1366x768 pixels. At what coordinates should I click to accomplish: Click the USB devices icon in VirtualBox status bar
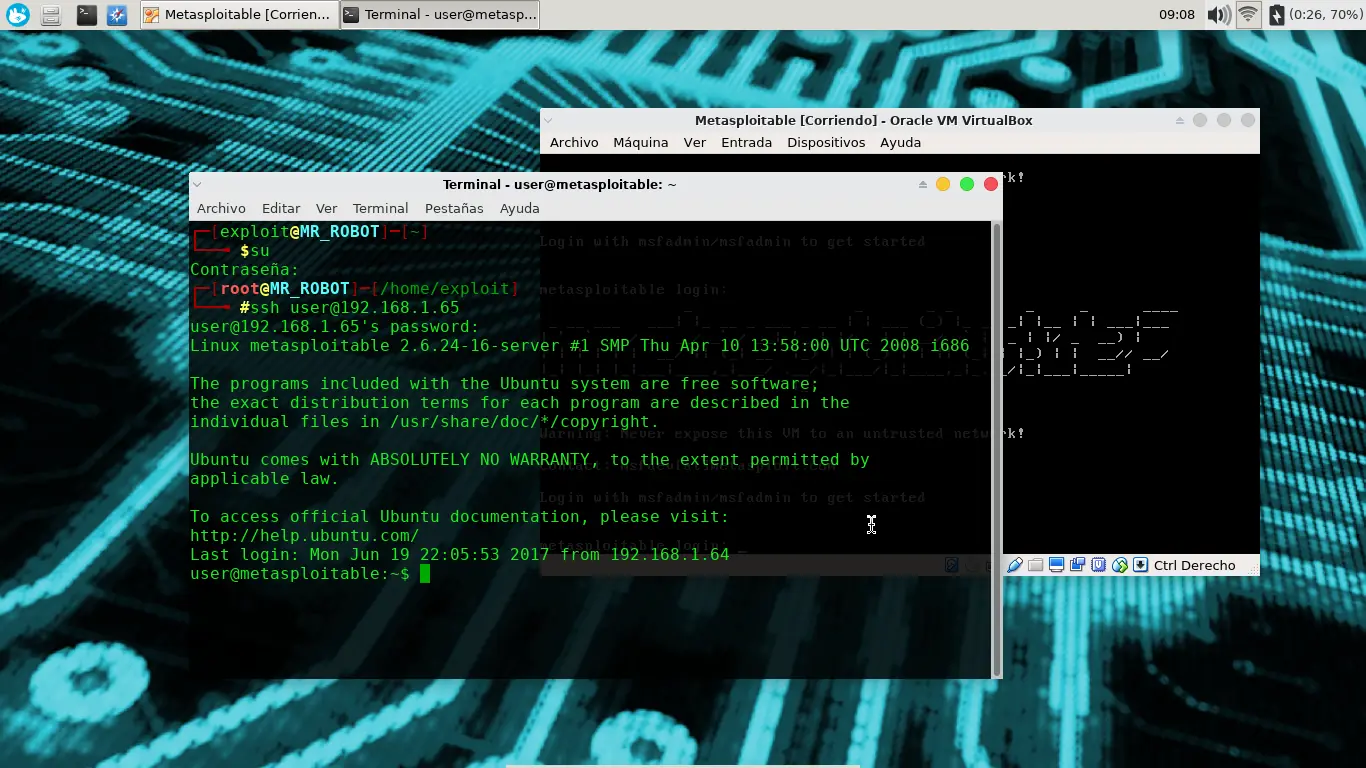(1014, 566)
